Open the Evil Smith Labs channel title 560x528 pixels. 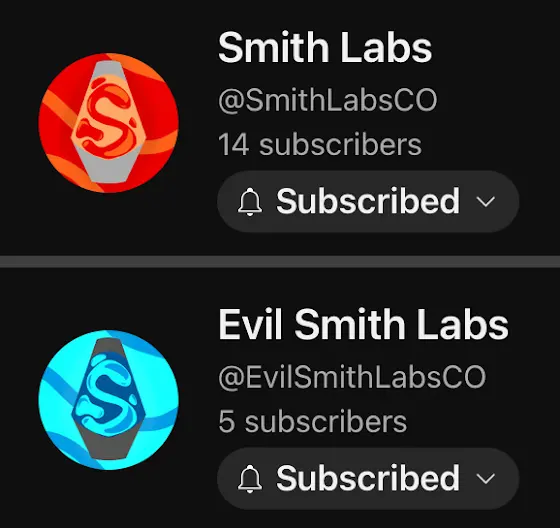363,324
